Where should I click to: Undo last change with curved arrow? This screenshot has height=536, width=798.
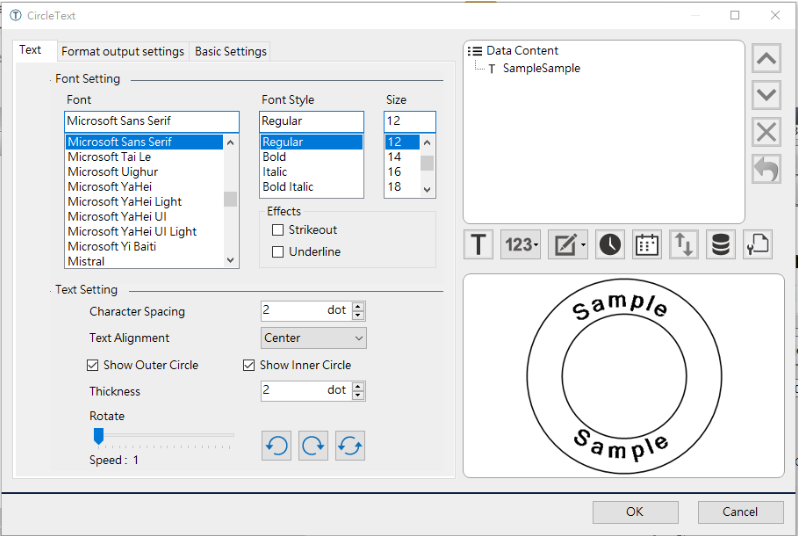(x=766, y=169)
